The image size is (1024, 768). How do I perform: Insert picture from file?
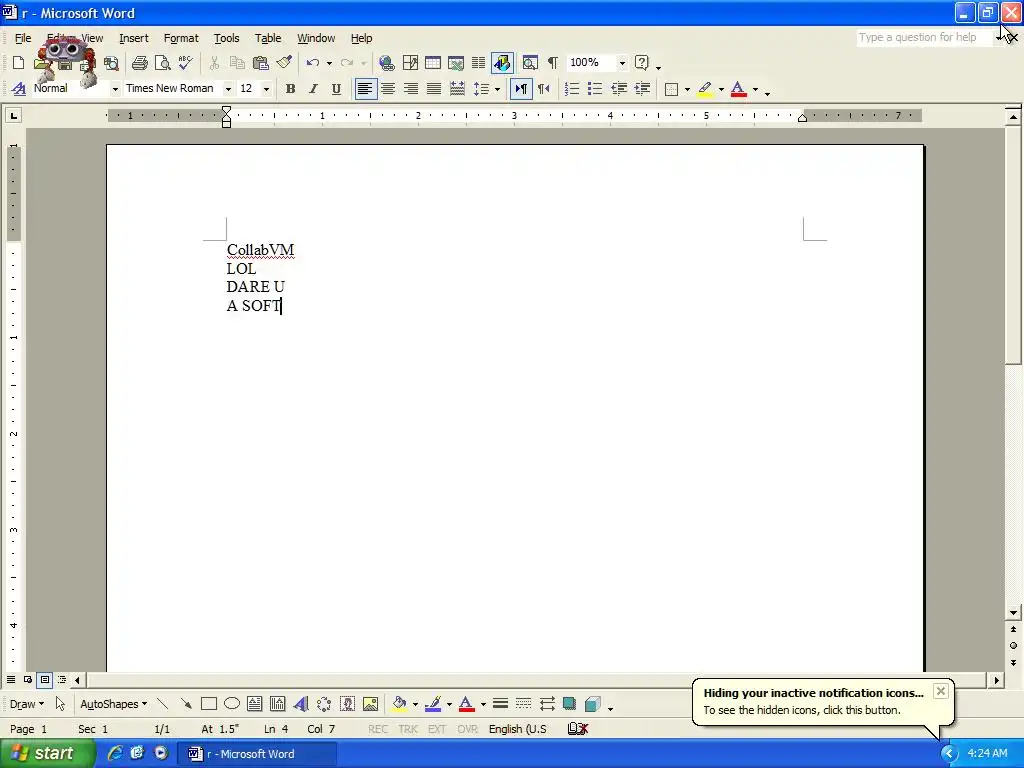tap(370, 704)
